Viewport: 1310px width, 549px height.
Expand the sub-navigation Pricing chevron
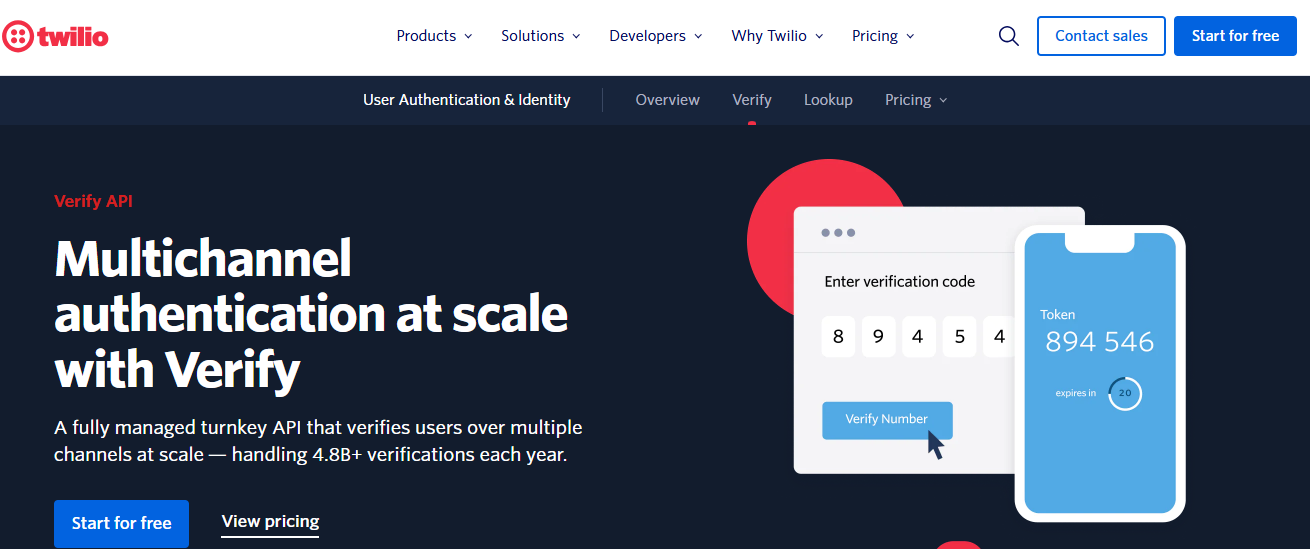(x=943, y=100)
